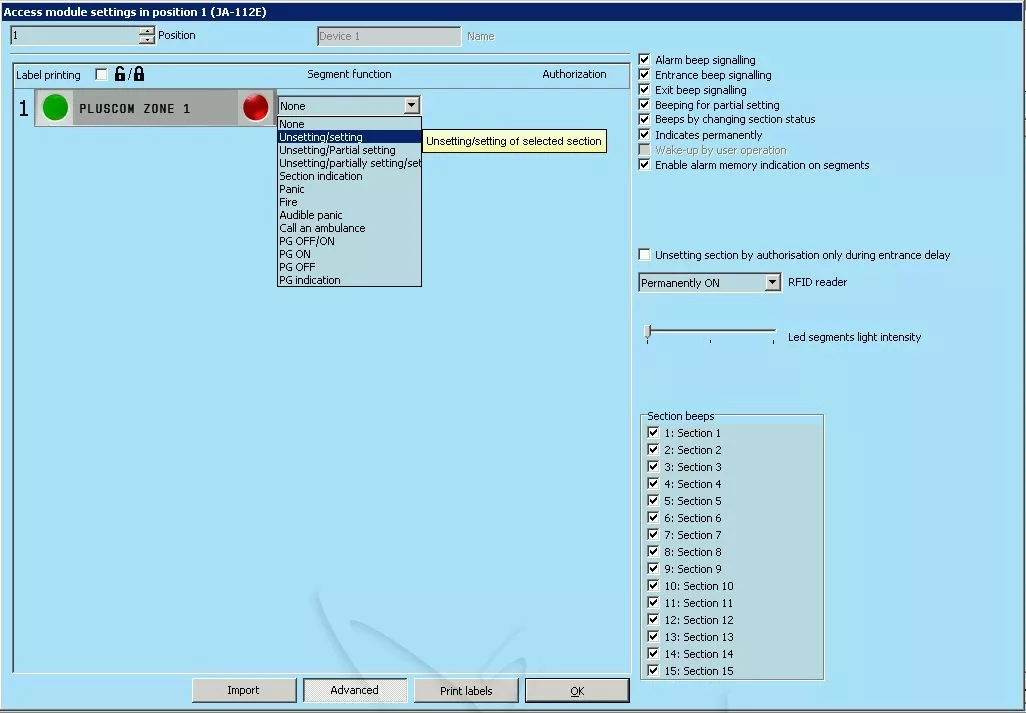Collapse the Segment function dropdown arrow
This screenshot has width=1026, height=713.
(411, 105)
